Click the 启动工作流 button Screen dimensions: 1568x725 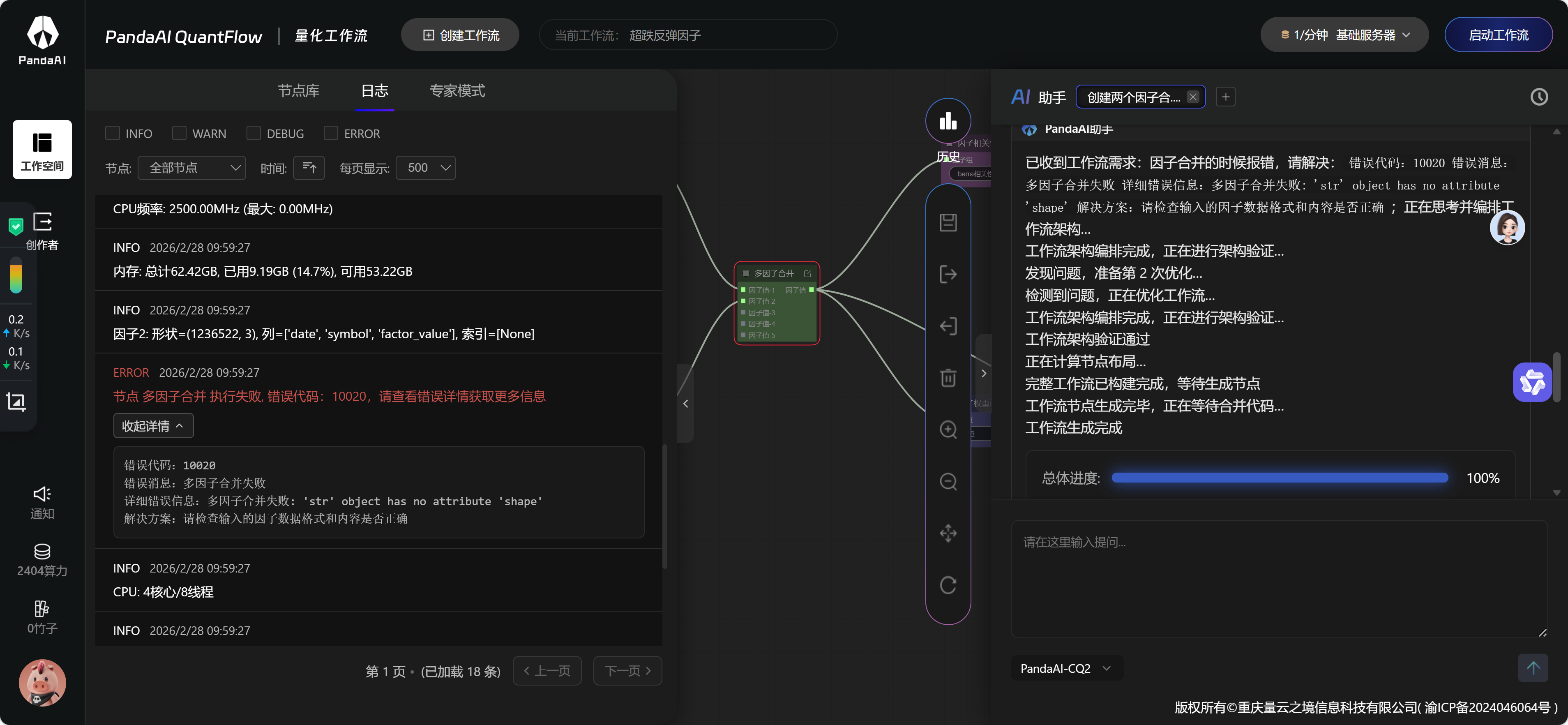pyautogui.click(x=1498, y=35)
